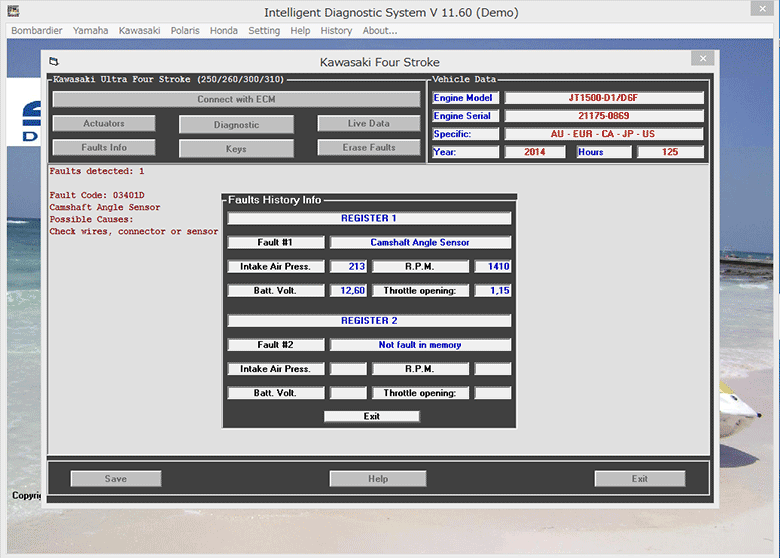Screen dimensions: 780x558
Task: Open the Setting menu
Action: click(264, 30)
